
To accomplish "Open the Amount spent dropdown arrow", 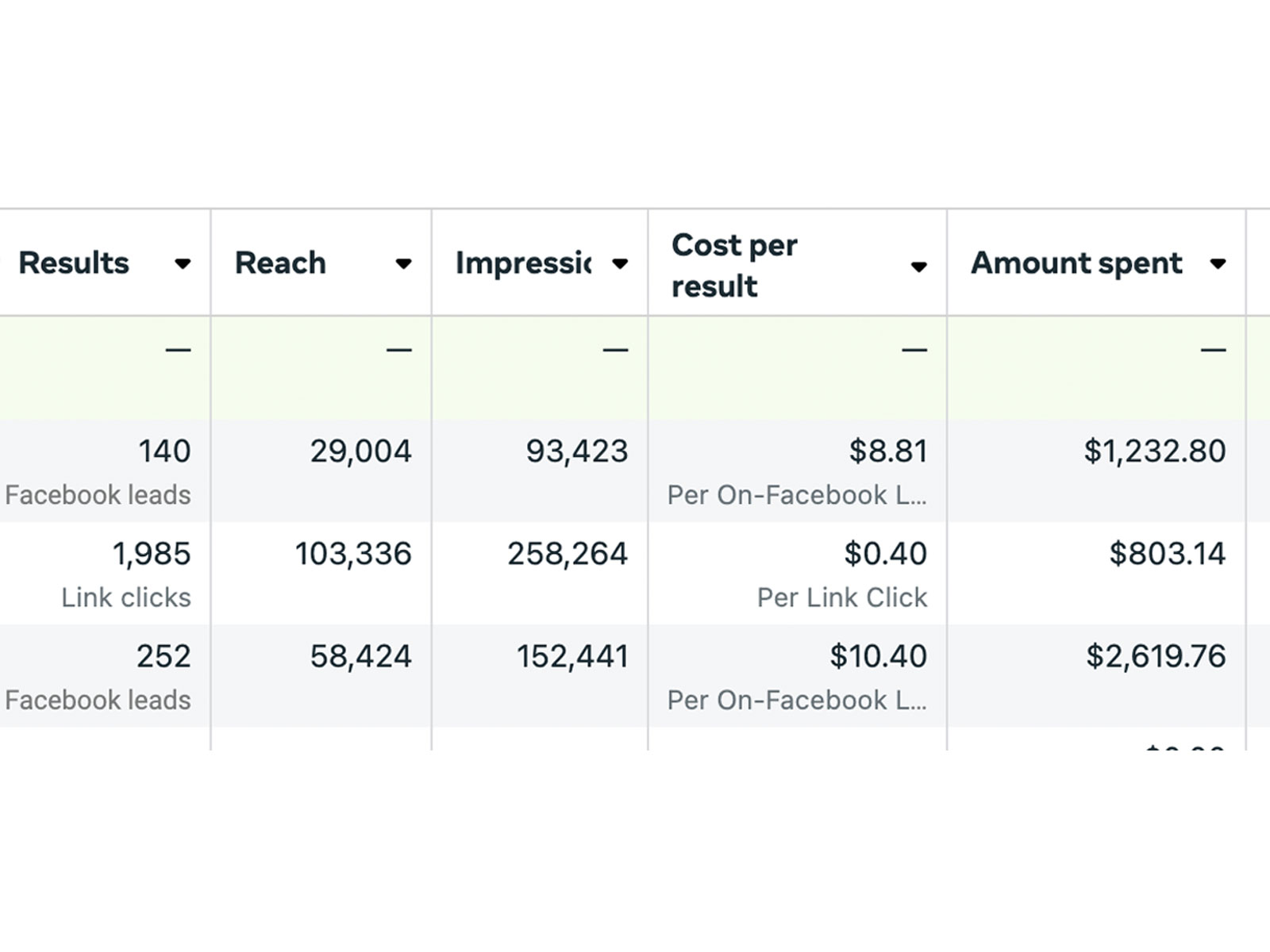I will pos(1218,264).
